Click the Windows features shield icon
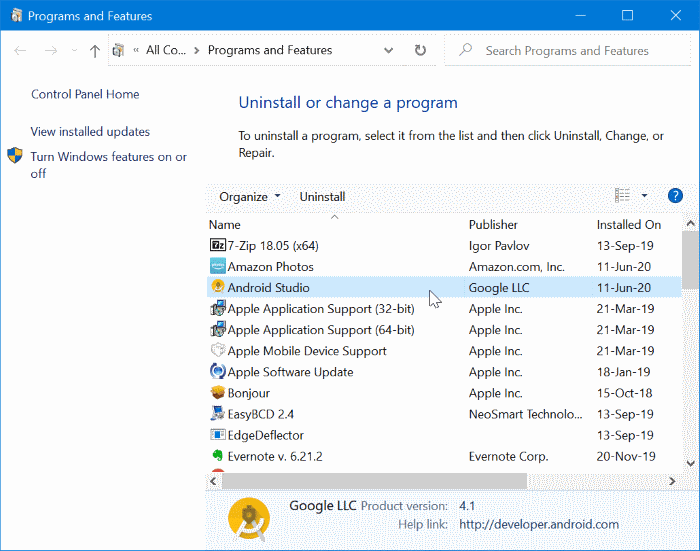700x551 pixels. [x=15, y=155]
